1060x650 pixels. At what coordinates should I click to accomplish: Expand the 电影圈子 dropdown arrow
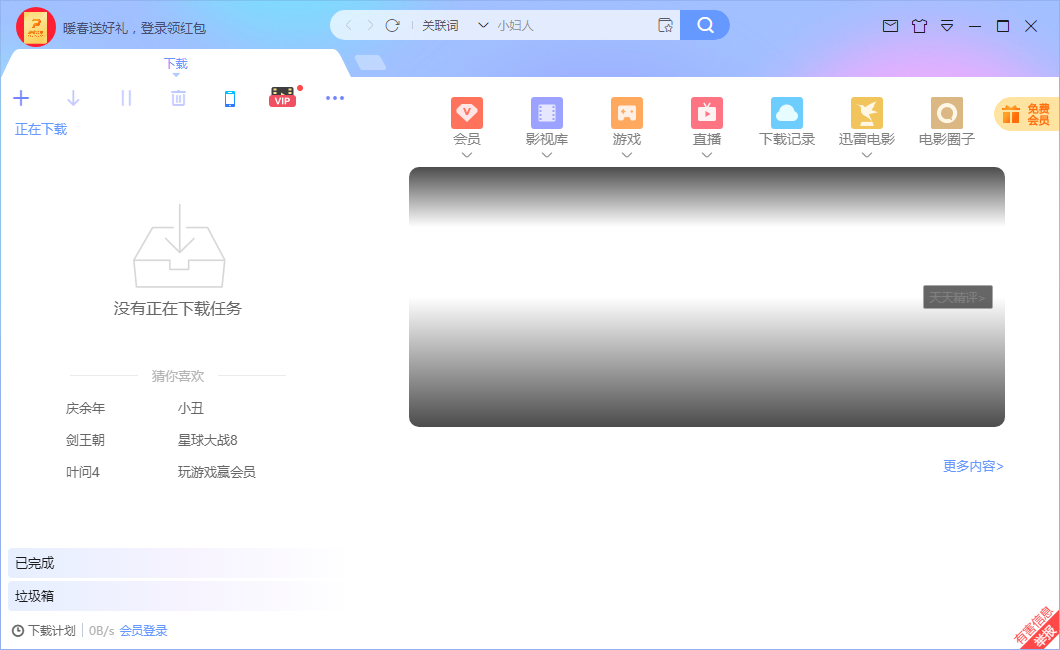pyautogui.click(x=946, y=153)
